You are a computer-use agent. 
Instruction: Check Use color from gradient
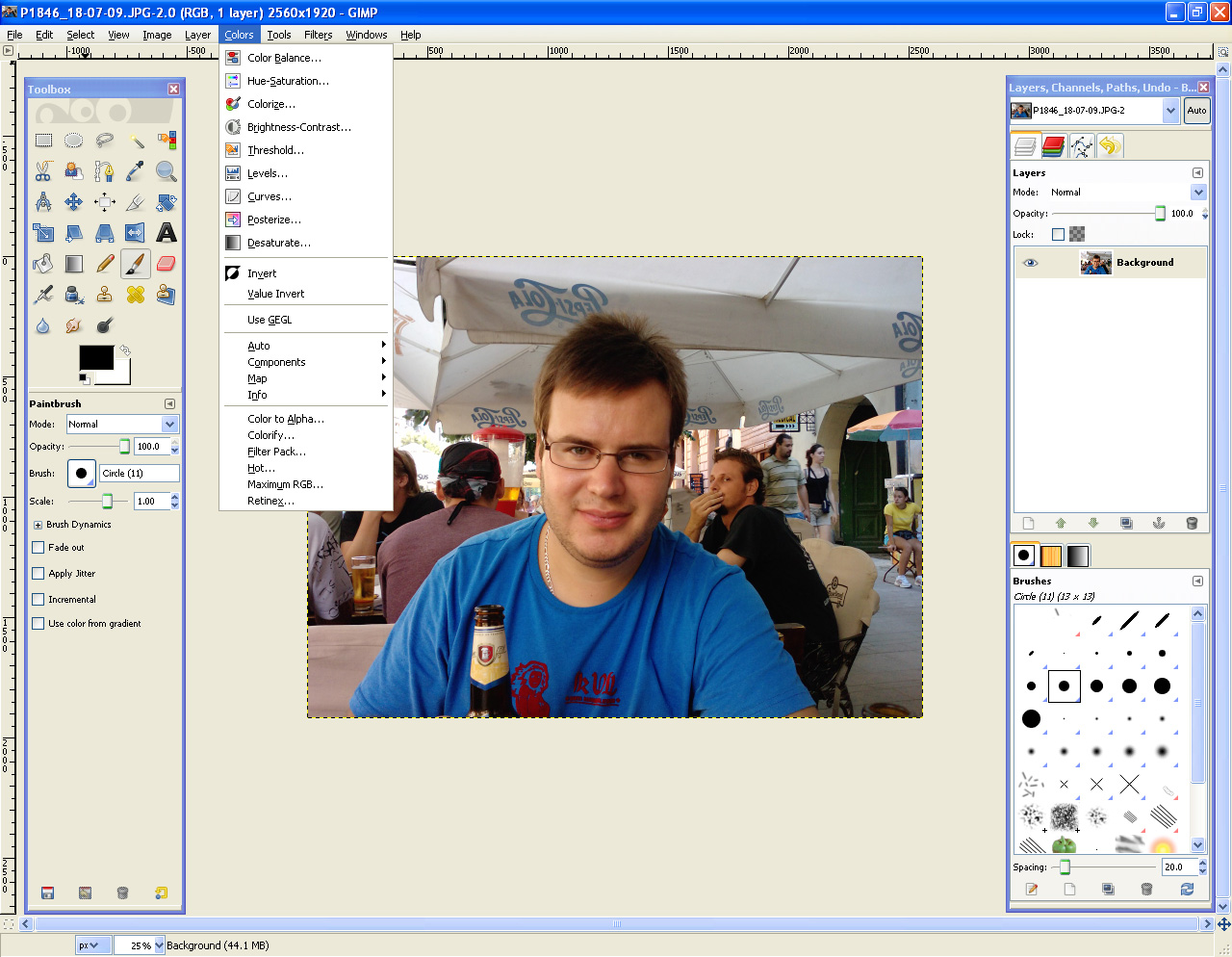coord(38,623)
